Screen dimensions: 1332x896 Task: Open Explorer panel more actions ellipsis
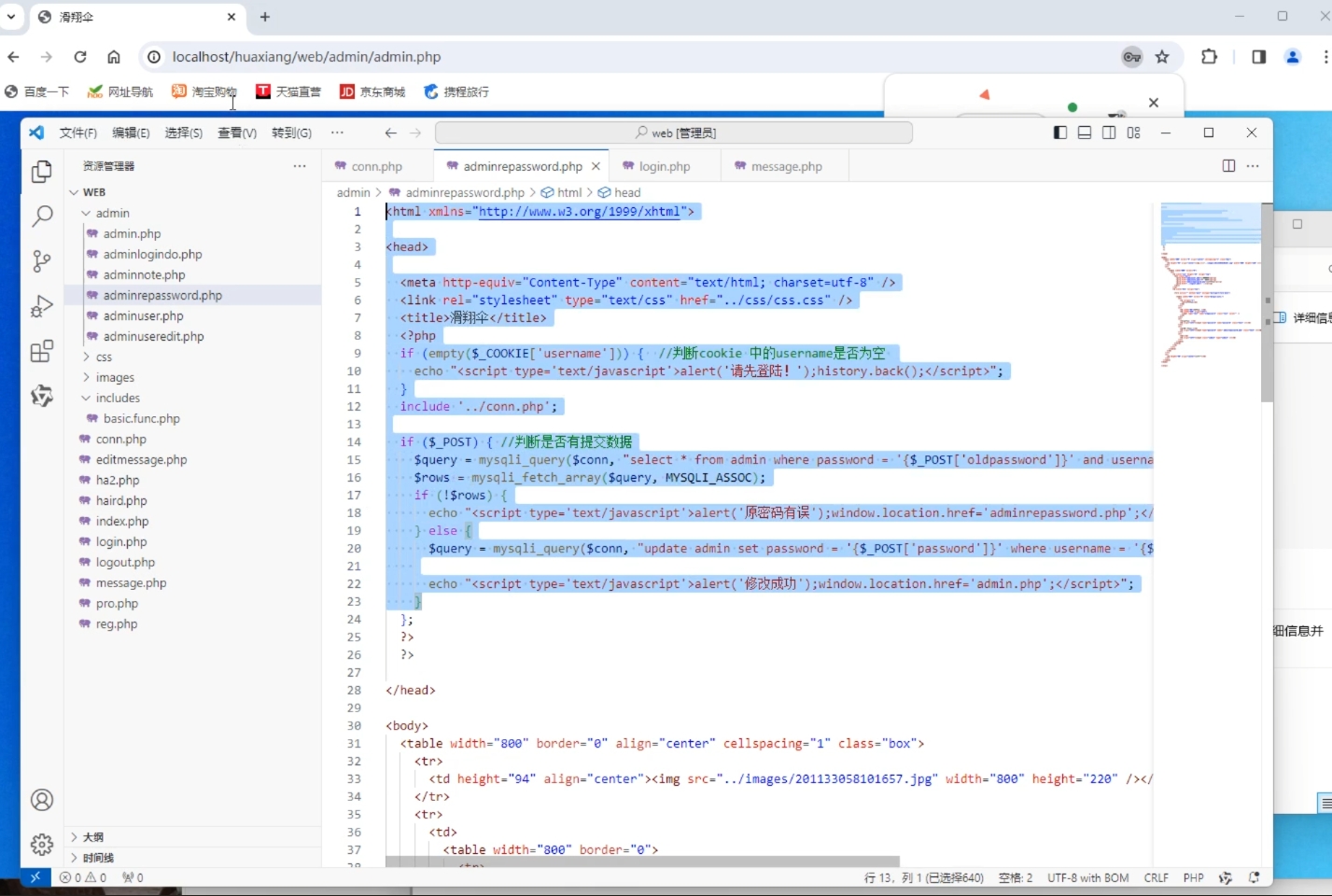[300, 165]
